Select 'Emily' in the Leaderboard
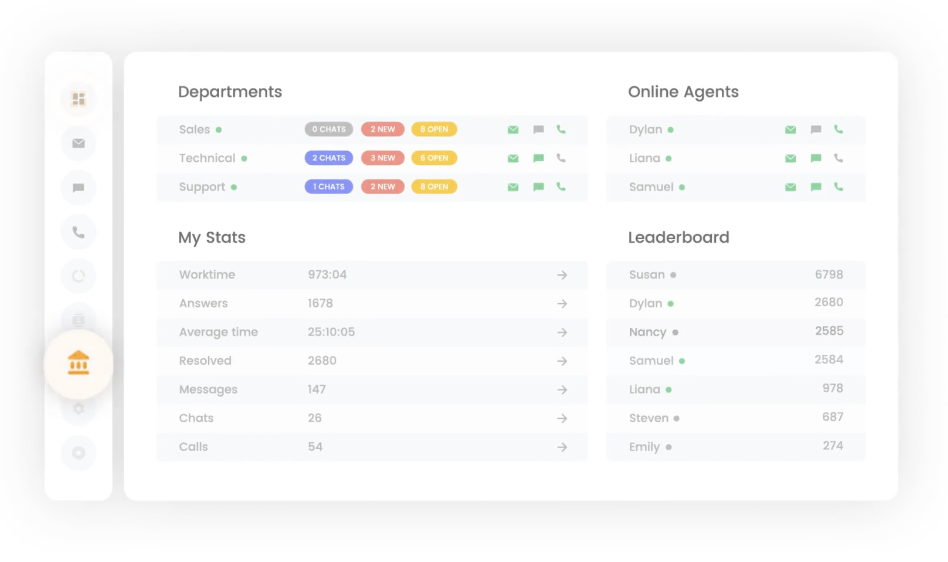 644,447
